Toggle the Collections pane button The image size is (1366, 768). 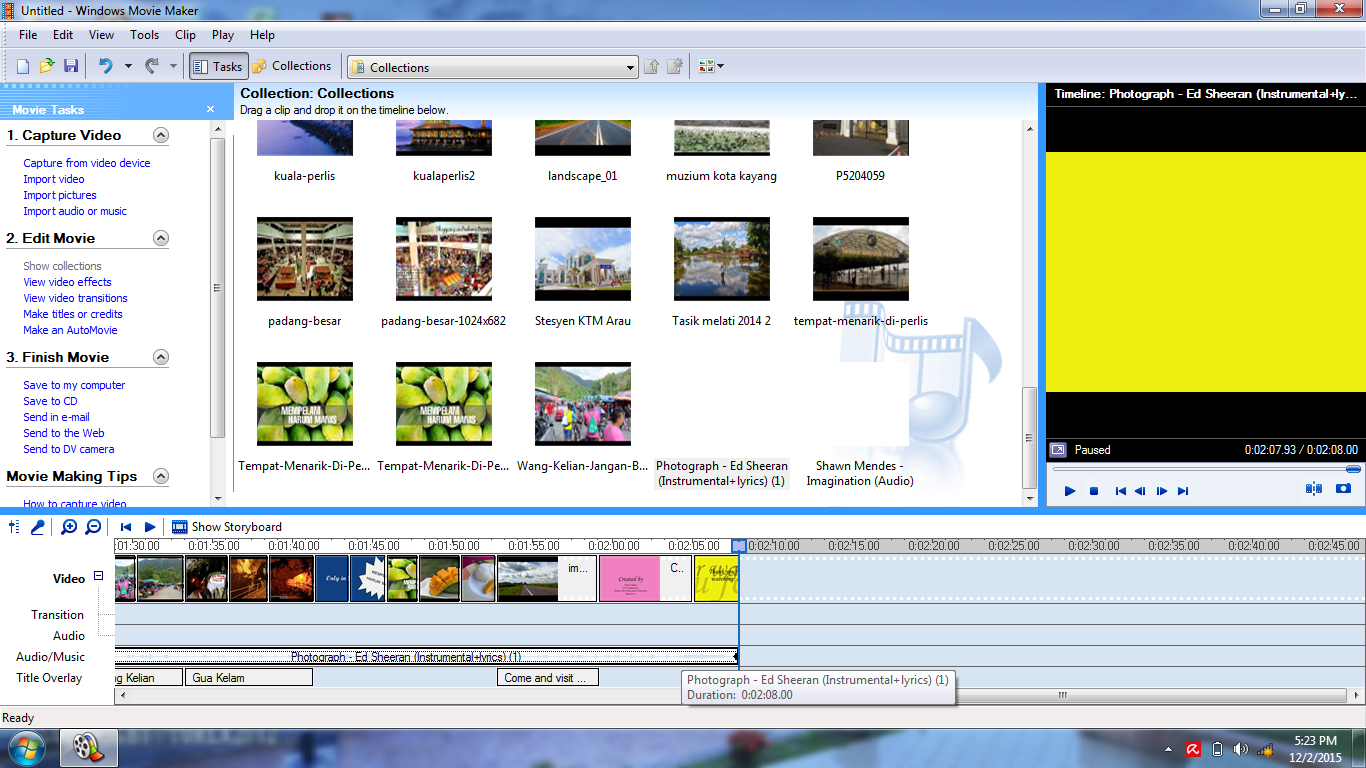click(x=291, y=66)
